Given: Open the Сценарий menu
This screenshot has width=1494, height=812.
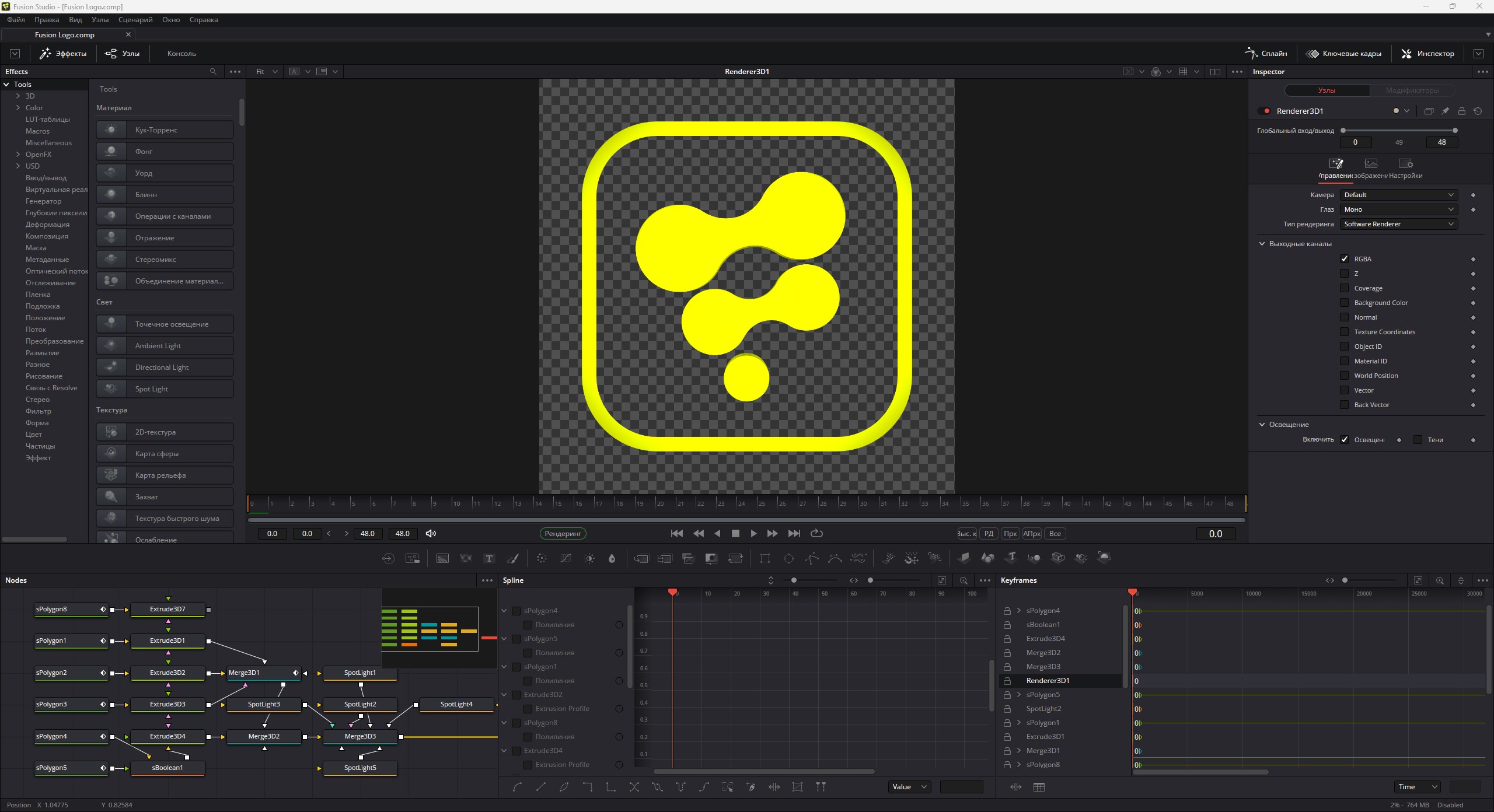Looking at the screenshot, I should click(x=135, y=19).
